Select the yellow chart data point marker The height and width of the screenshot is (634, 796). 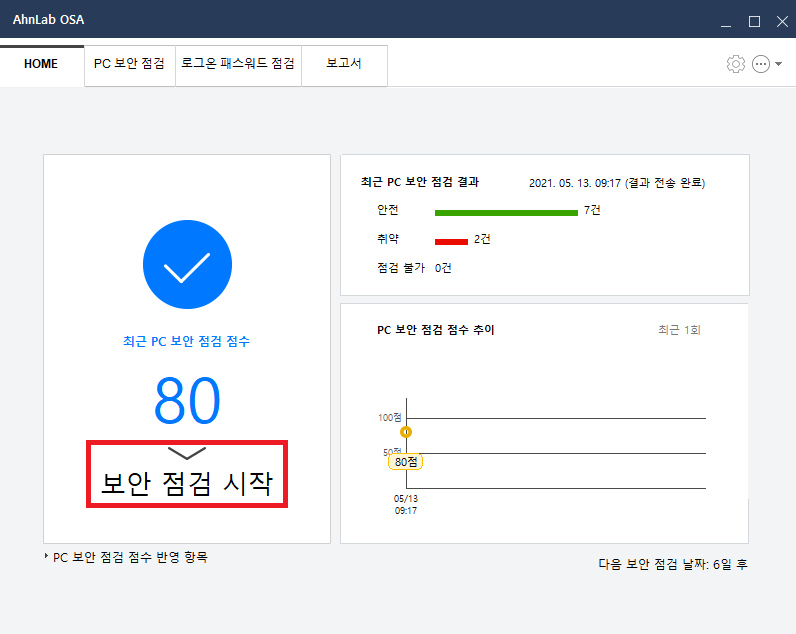(x=406, y=432)
